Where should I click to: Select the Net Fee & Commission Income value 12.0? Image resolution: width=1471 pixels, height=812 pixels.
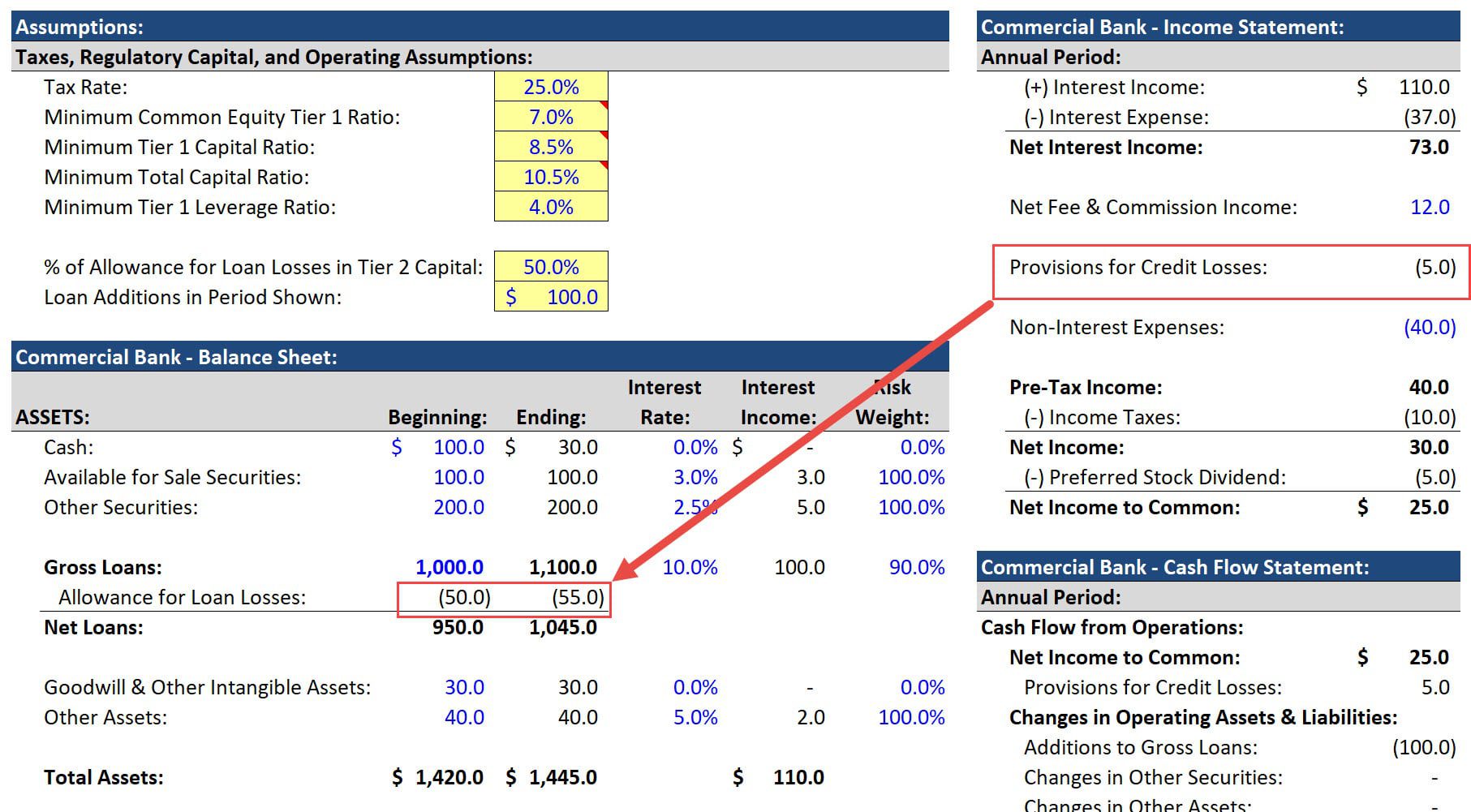click(1430, 207)
